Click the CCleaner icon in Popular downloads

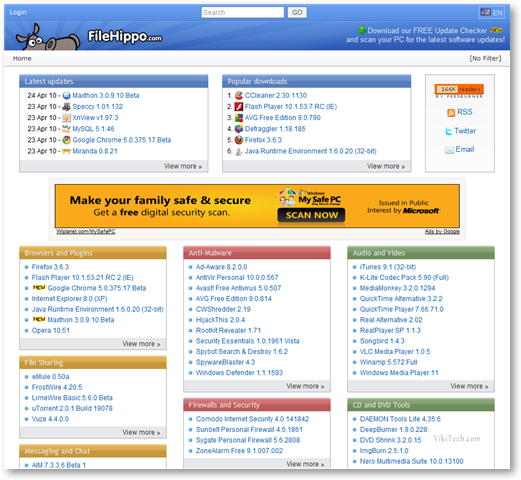pos(239,95)
